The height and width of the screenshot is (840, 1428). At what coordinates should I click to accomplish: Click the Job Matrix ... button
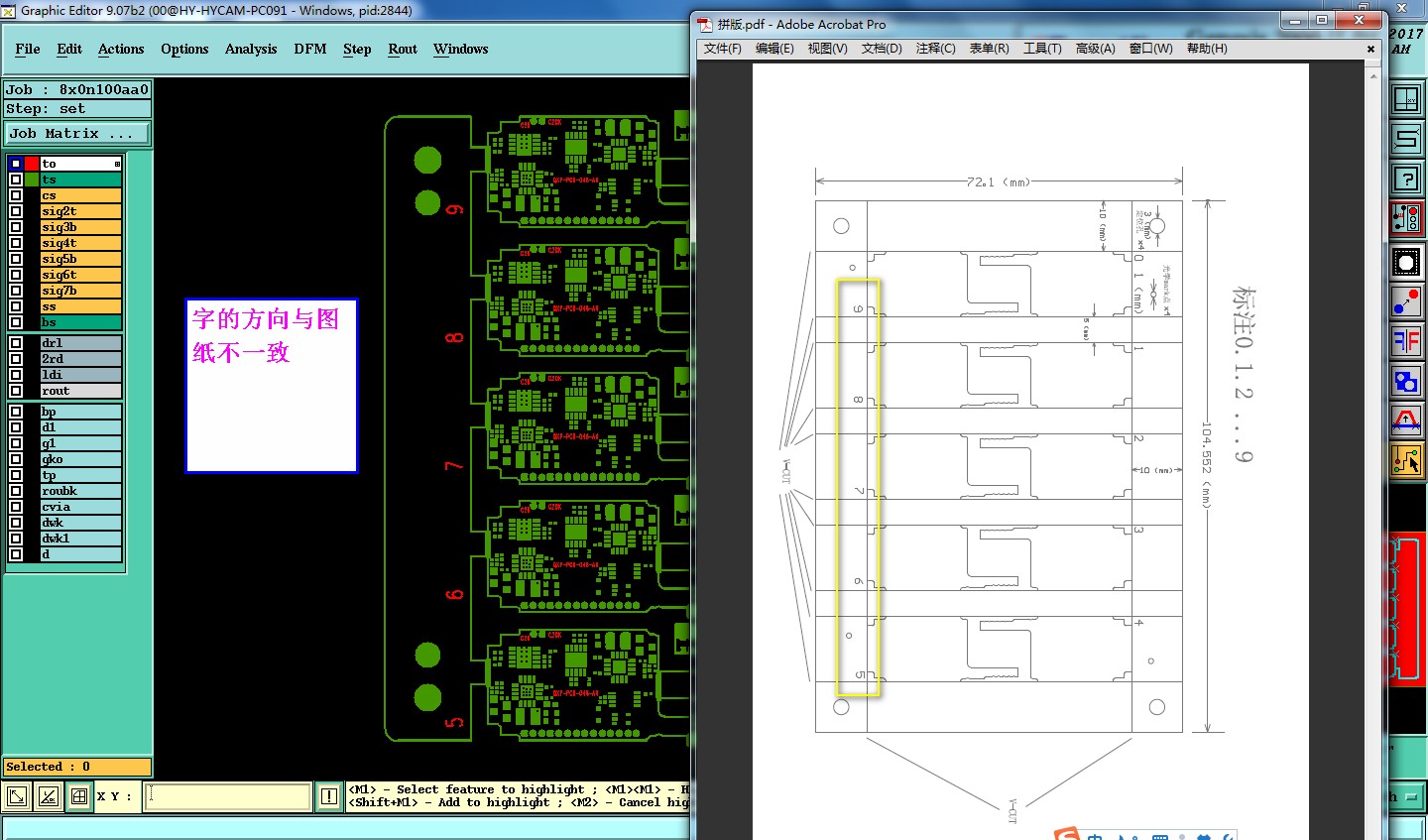[77, 133]
